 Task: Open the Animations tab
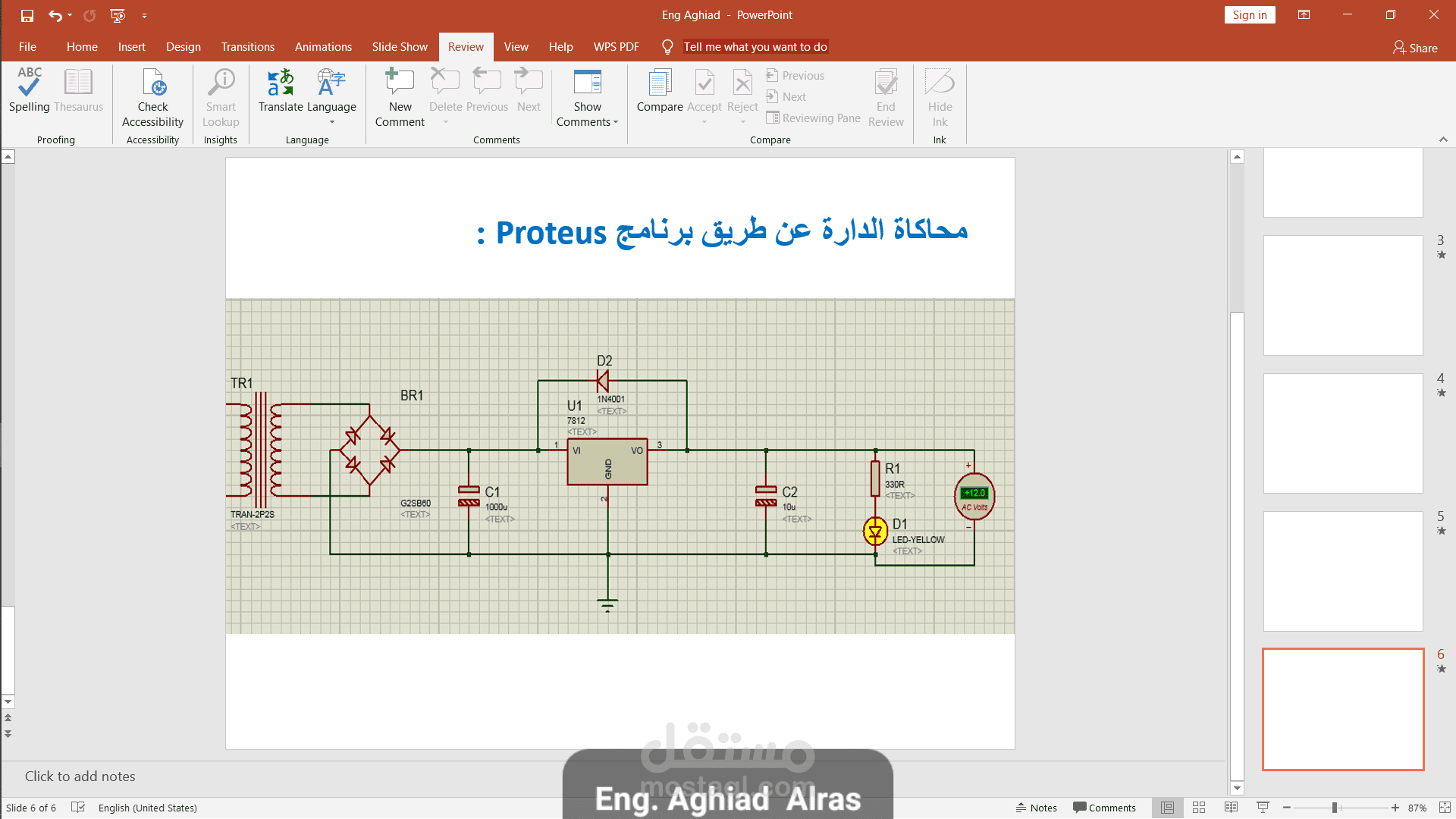(x=323, y=47)
